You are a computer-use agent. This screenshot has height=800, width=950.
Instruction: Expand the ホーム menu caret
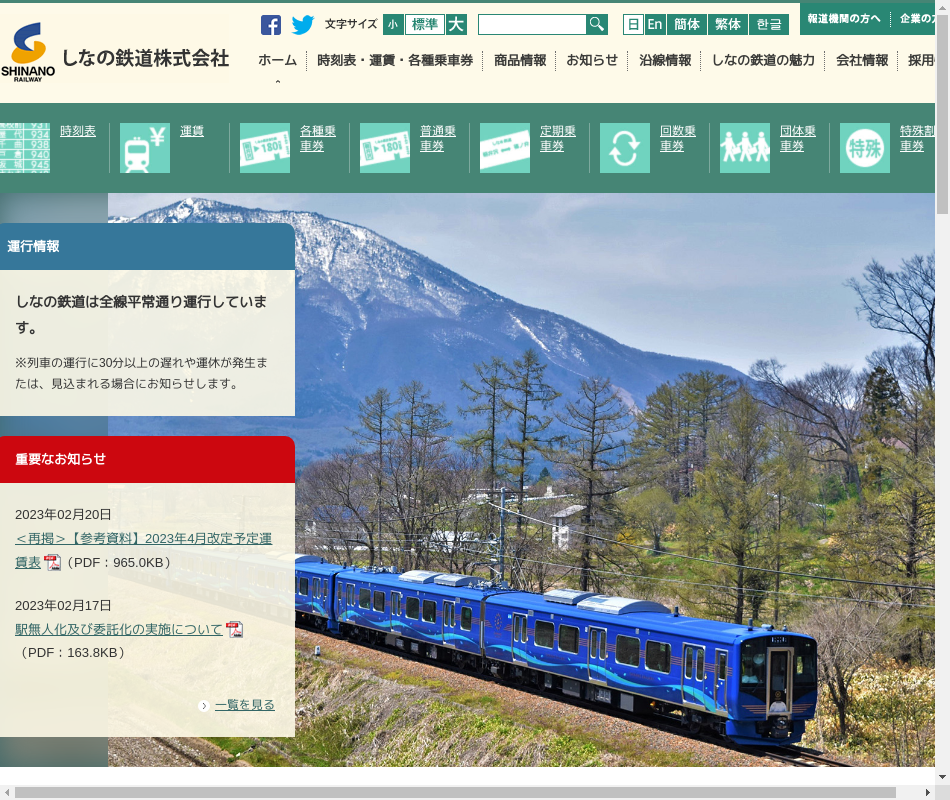coord(278,84)
